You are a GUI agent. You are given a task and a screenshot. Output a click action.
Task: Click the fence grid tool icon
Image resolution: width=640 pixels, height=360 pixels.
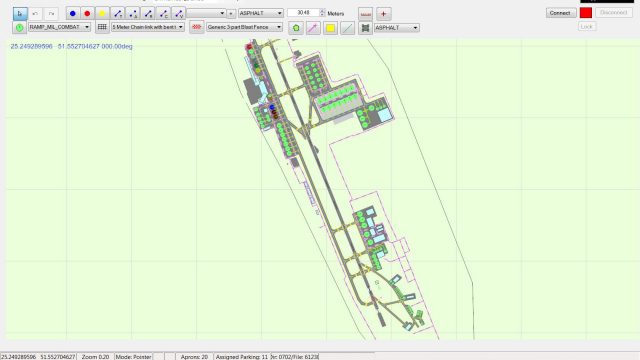102,27
